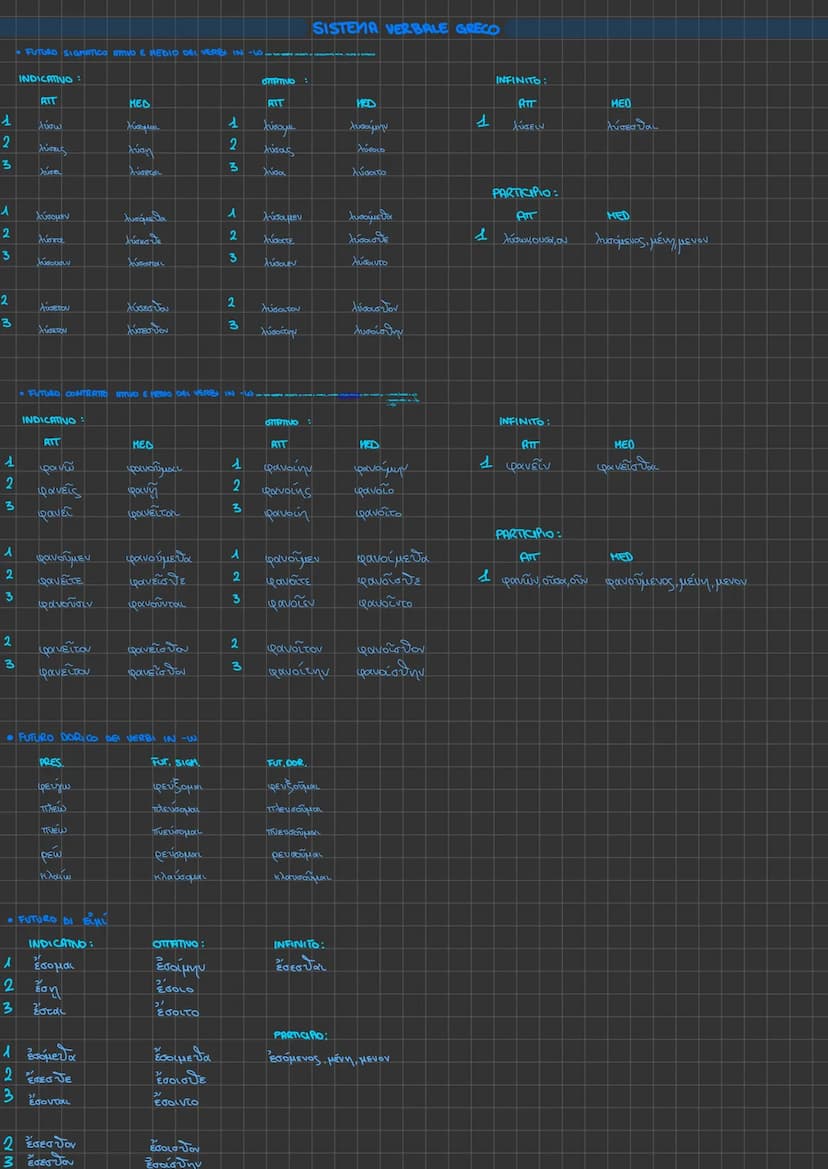Image resolution: width=828 pixels, height=1169 pixels.
Task: Click the handwritten form "ἔσονται"
Action: click(x=52, y=1100)
